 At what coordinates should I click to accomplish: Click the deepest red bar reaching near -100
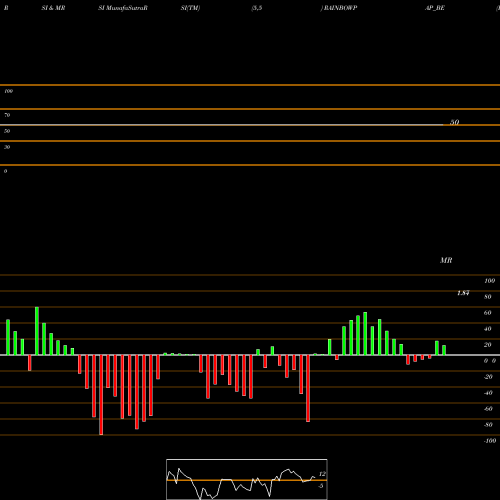pyautogui.click(x=101, y=395)
